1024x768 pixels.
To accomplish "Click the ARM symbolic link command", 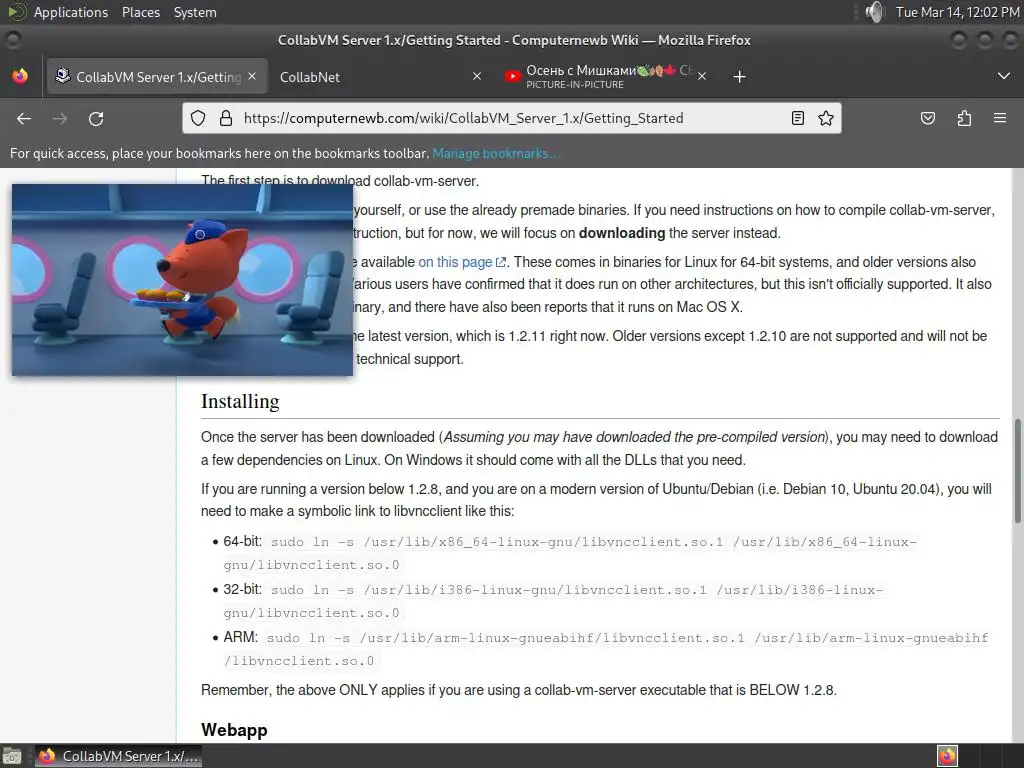I will click(606, 649).
